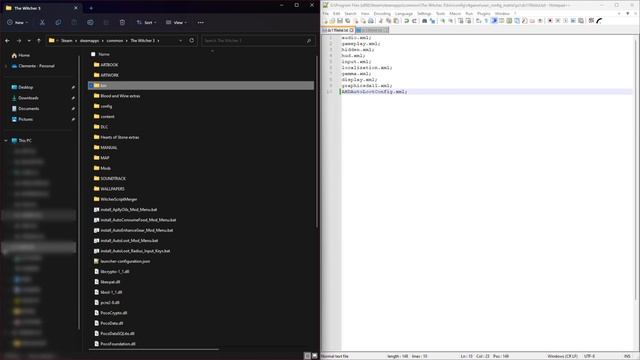The image size is (640, 360).
Task: Collapse the This PC tree node
Action: pyautogui.click(x=6, y=140)
